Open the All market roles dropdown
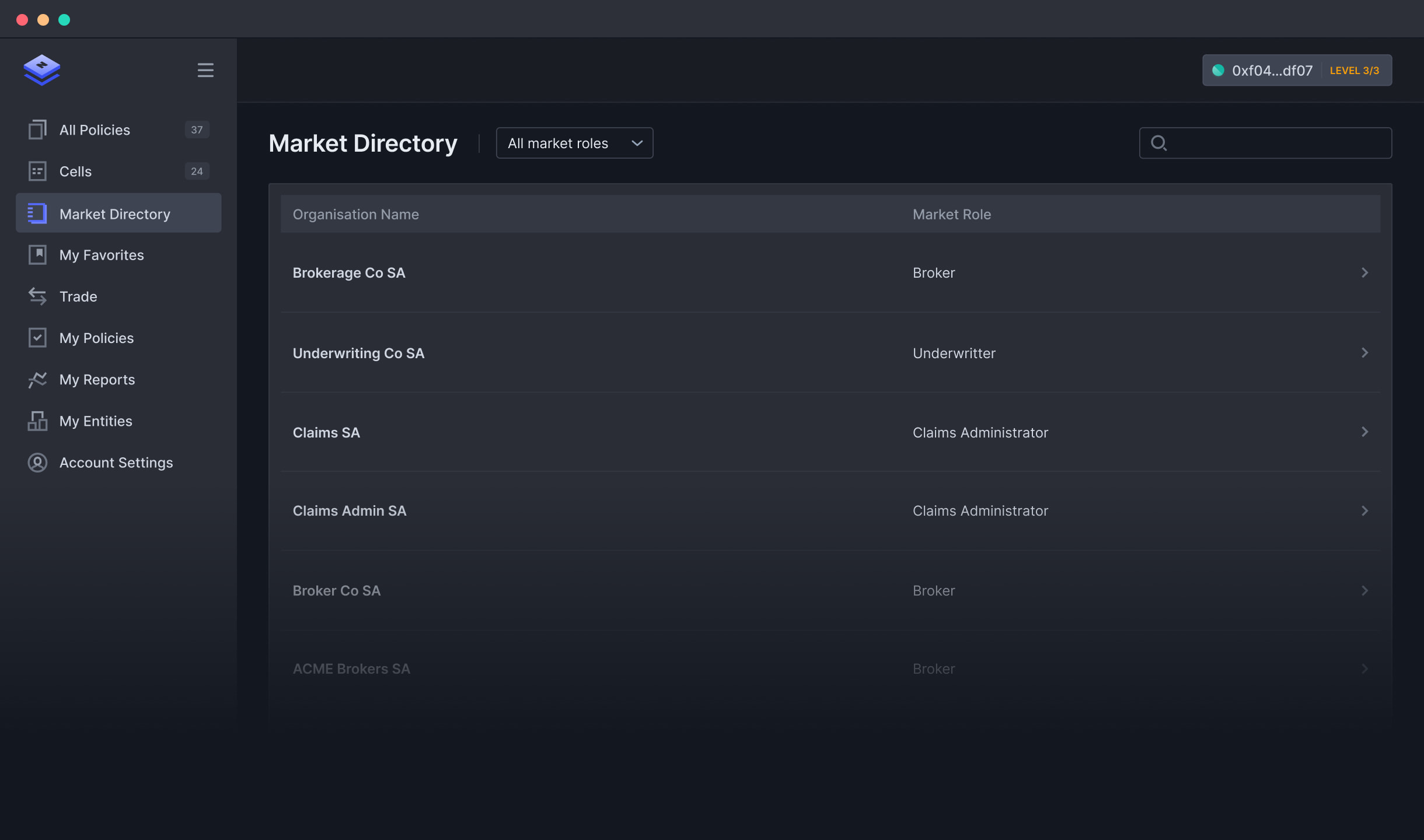1424x840 pixels. (x=574, y=143)
